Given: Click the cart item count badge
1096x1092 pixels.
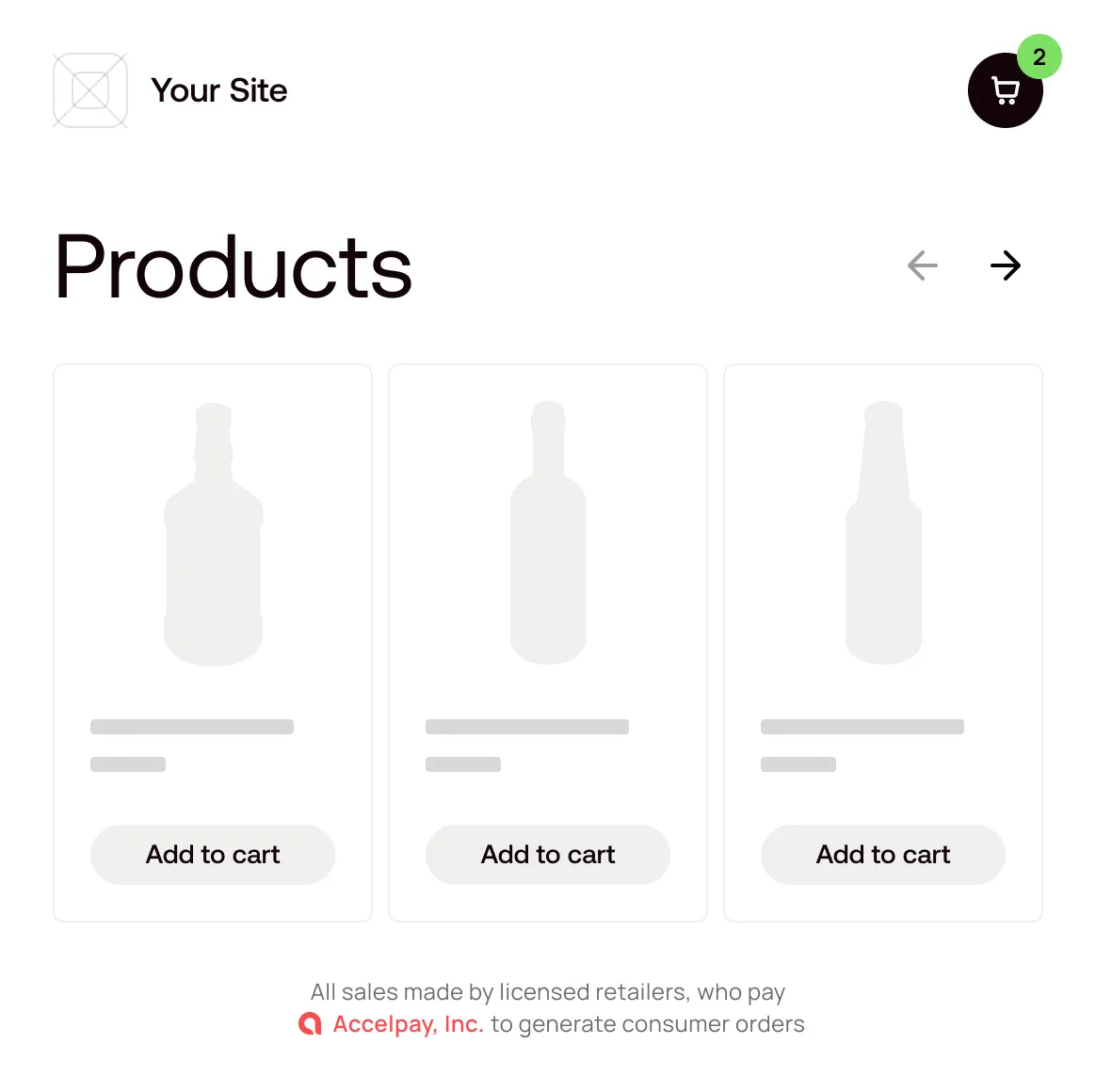Looking at the screenshot, I should click(x=1039, y=56).
